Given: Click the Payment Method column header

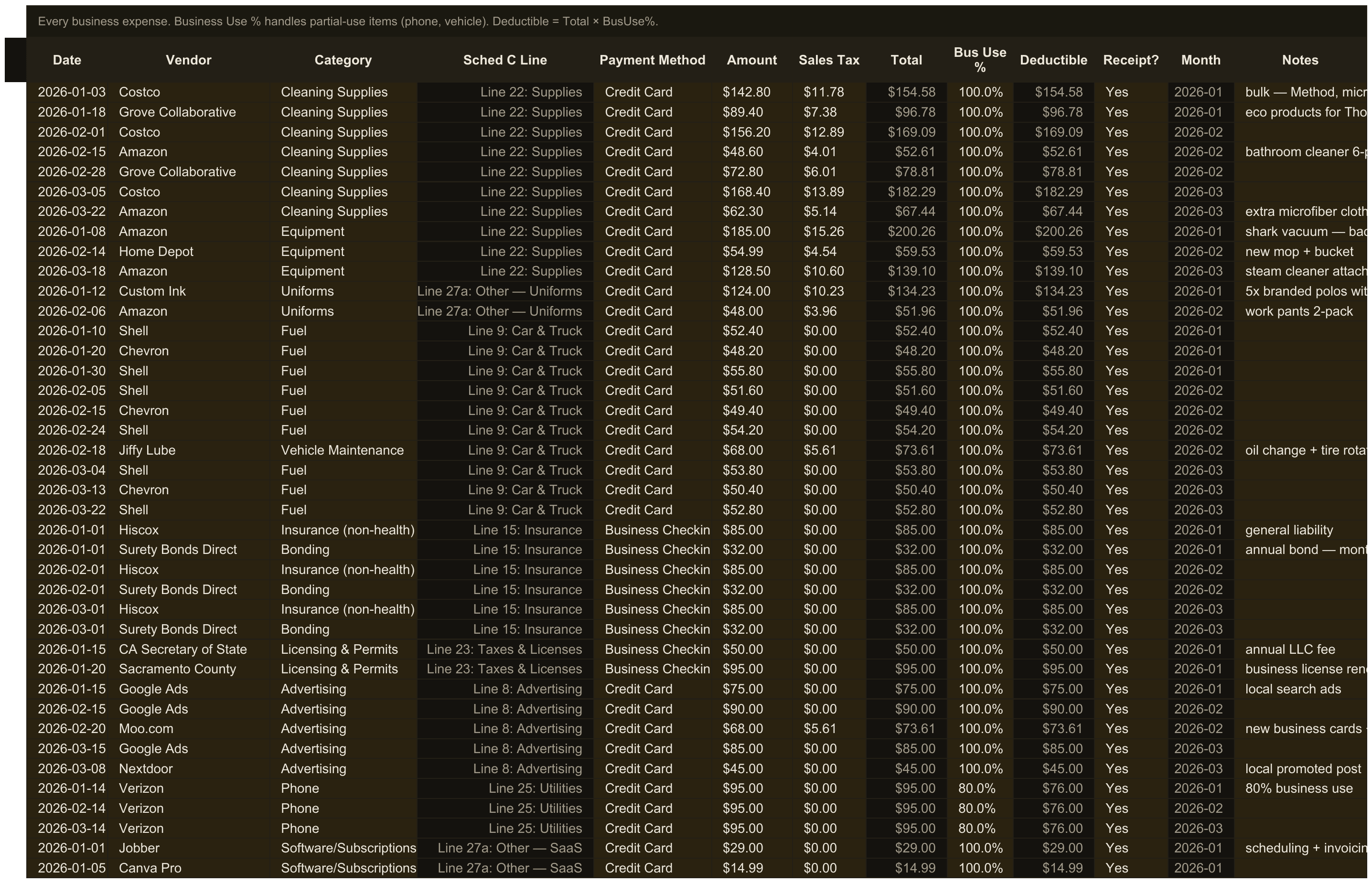Looking at the screenshot, I should (x=652, y=60).
